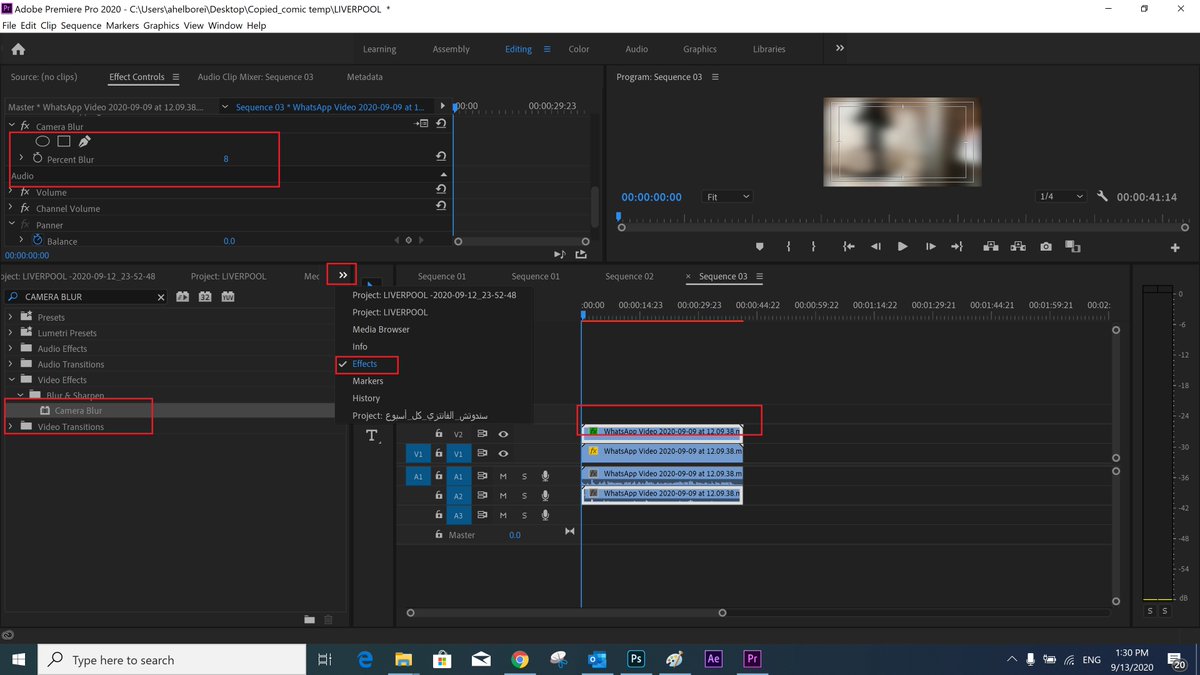Screen dimensions: 1200x675
Task: Toggle lock on V2 track
Action: click(x=438, y=434)
